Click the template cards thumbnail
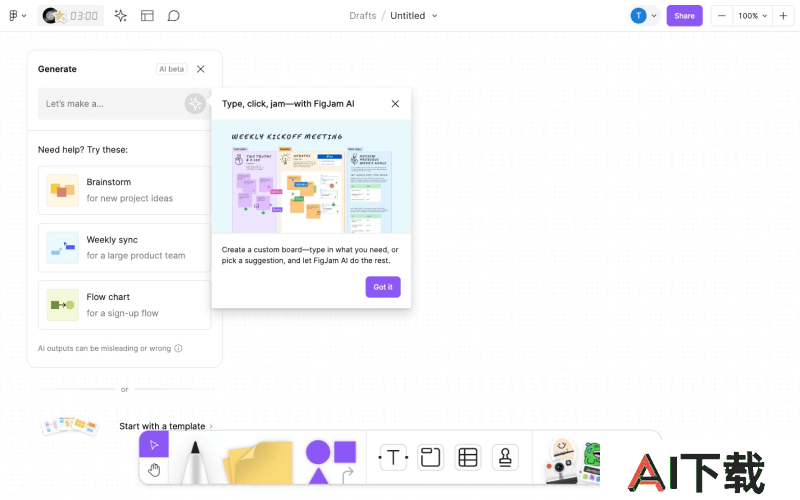The image size is (800, 500). click(69, 426)
